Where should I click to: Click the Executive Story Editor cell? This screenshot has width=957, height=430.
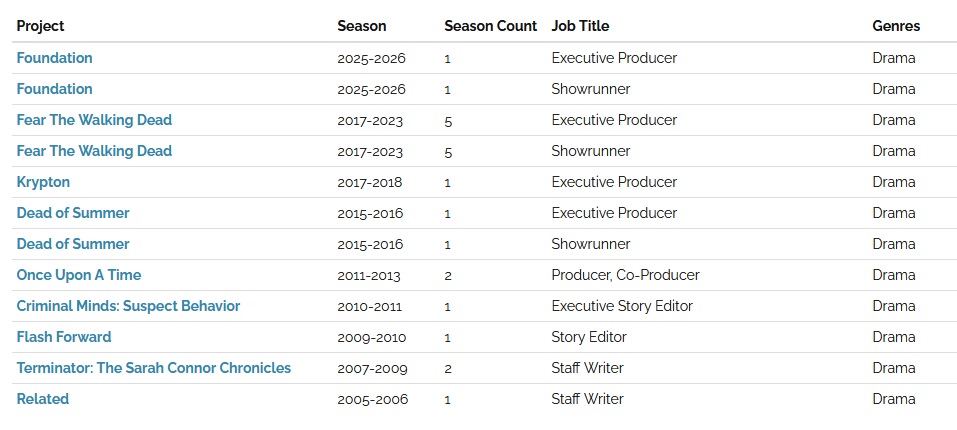(622, 306)
